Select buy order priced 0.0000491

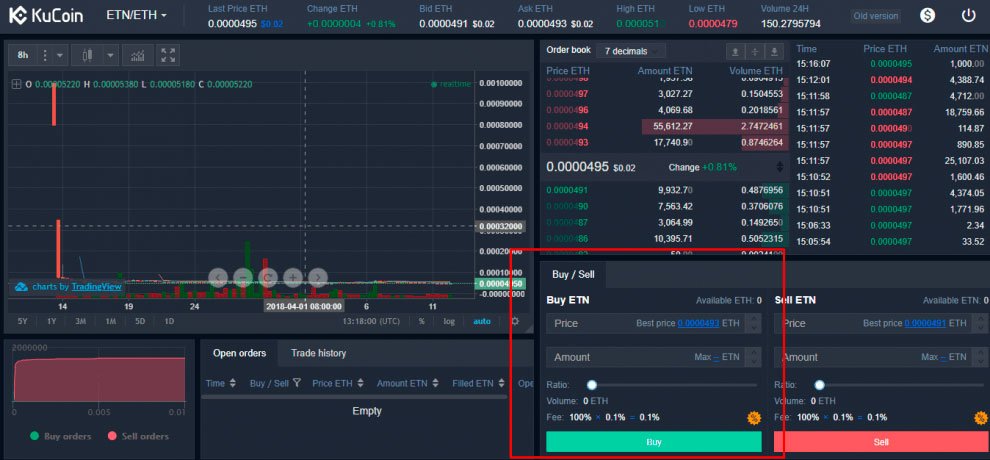pyautogui.click(x=665, y=190)
